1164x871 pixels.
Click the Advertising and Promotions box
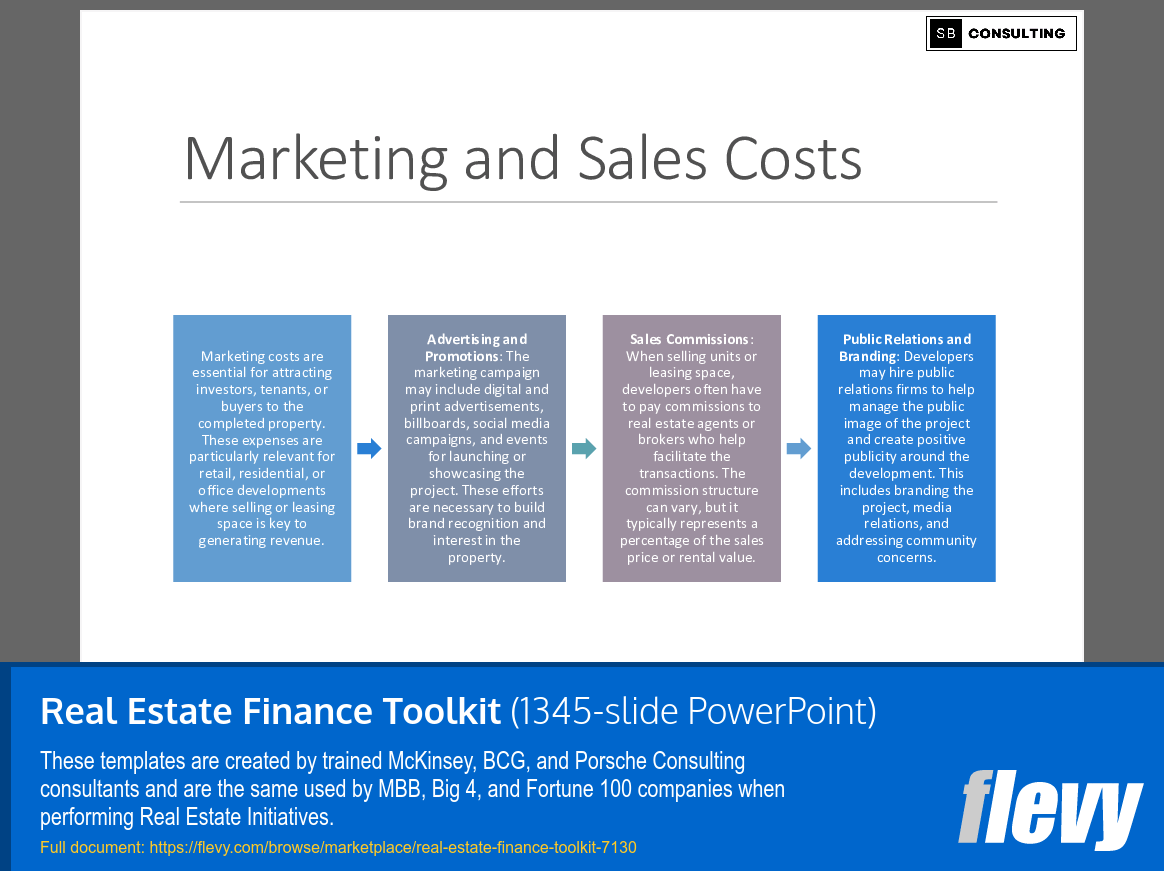[477, 448]
